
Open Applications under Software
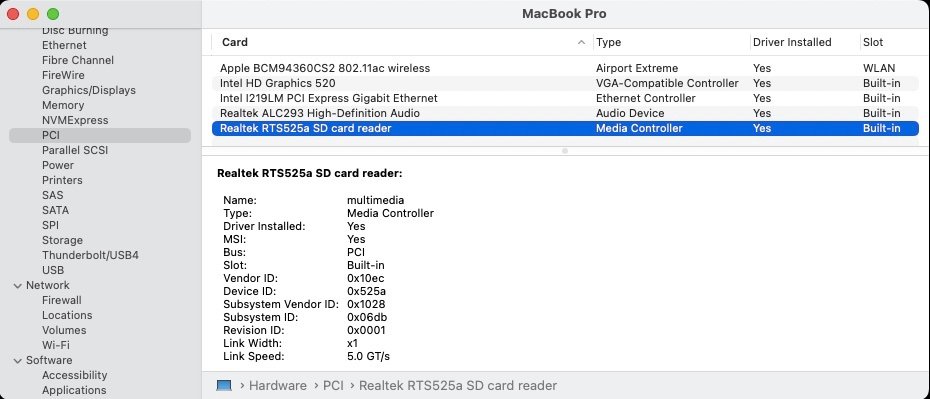[x=74, y=390]
